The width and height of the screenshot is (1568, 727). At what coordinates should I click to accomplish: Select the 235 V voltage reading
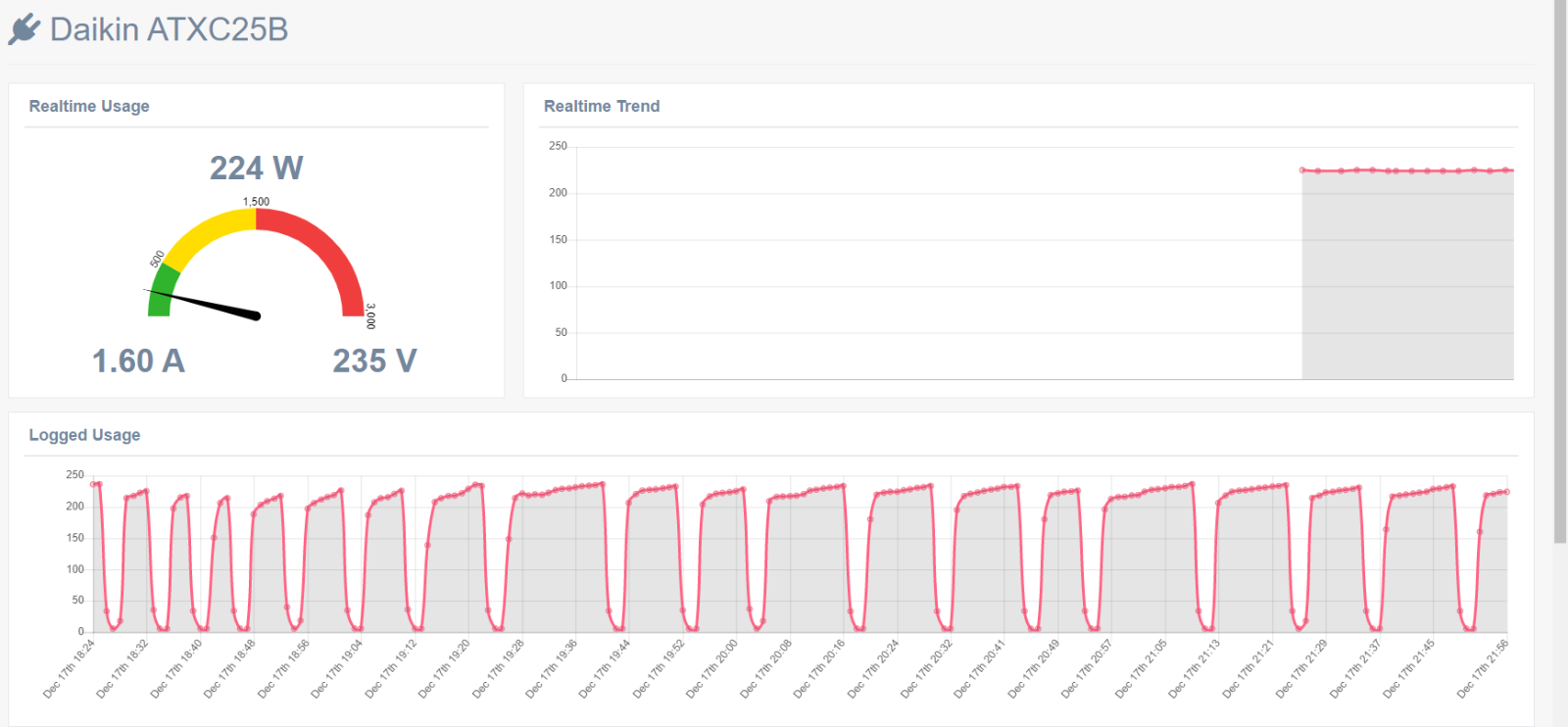pyautogui.click(x=374, y=361)
